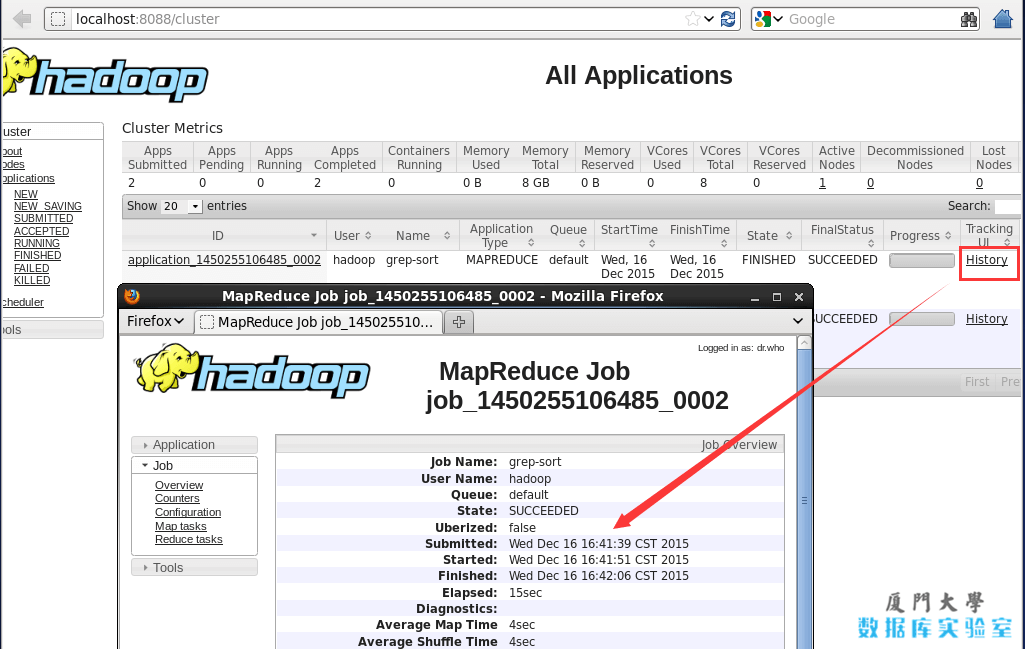Open the bookmark star dropdown arrow
This screenshot has height=649, width=1025.
(x=709, y=19)
